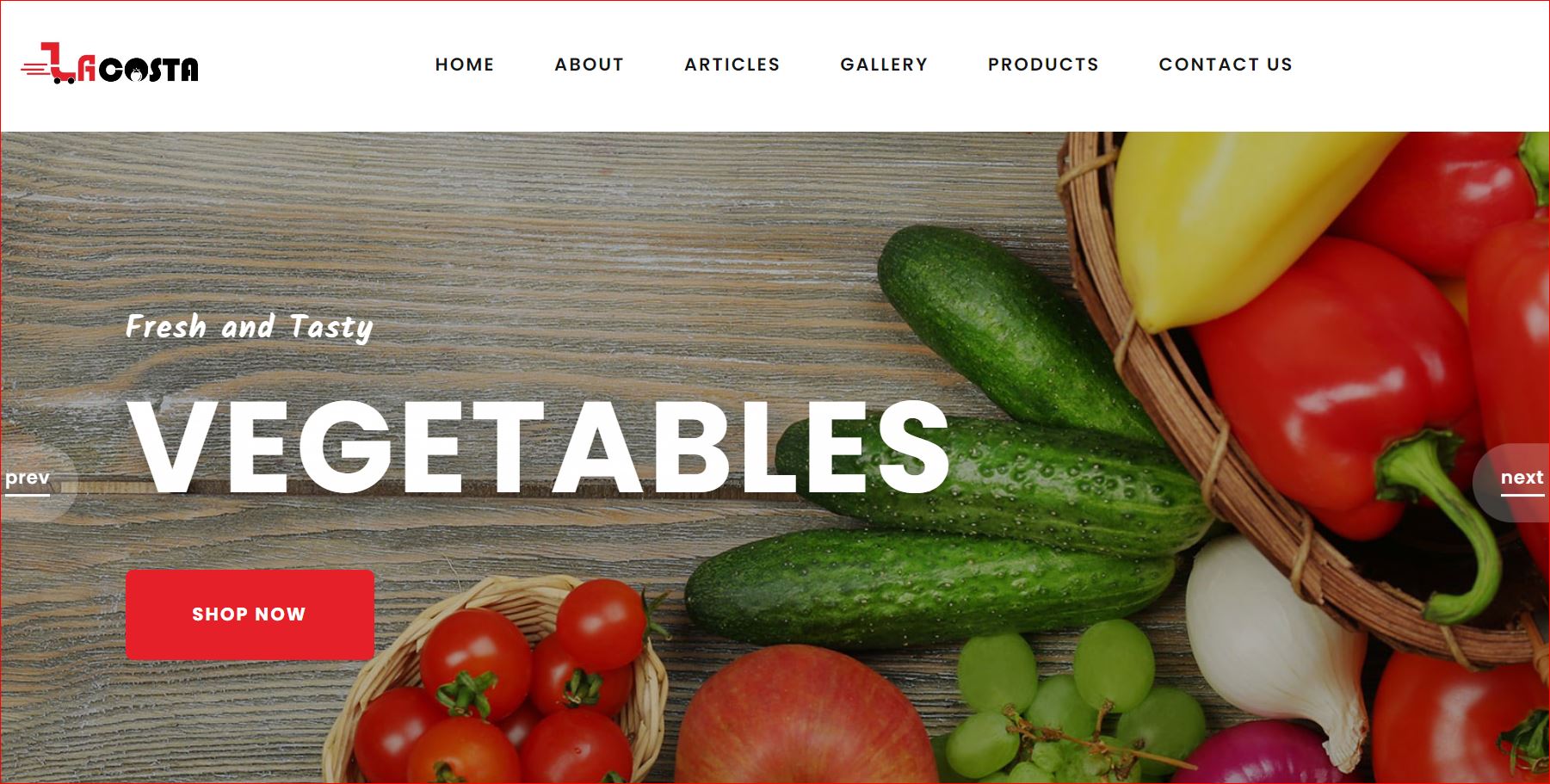Click the Fresh and Tasty tagline

point(250,327)
